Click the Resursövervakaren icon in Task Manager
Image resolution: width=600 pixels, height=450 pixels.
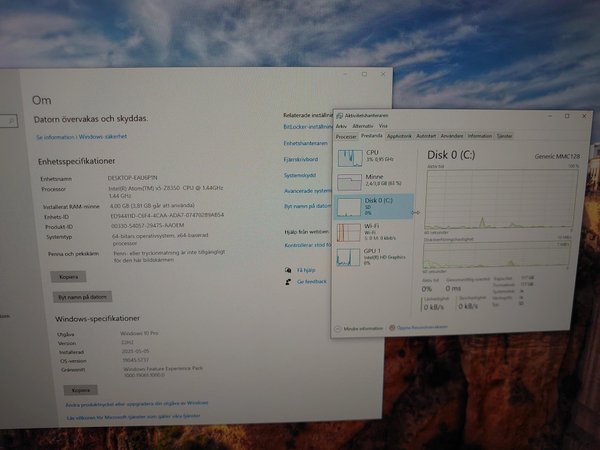[394, 327]
